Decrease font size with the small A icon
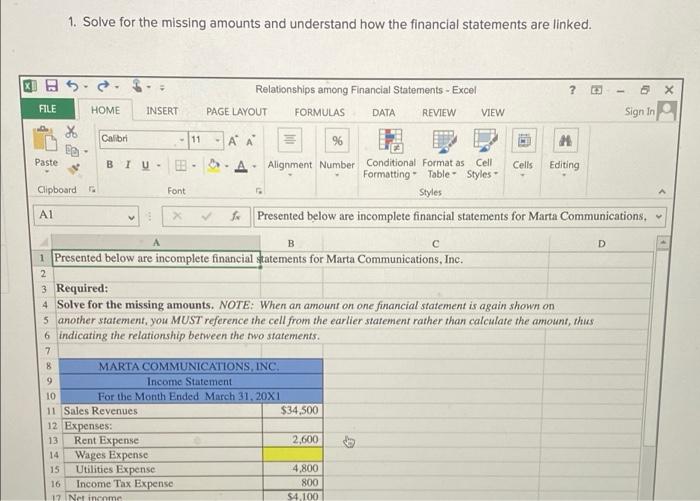 250,141
